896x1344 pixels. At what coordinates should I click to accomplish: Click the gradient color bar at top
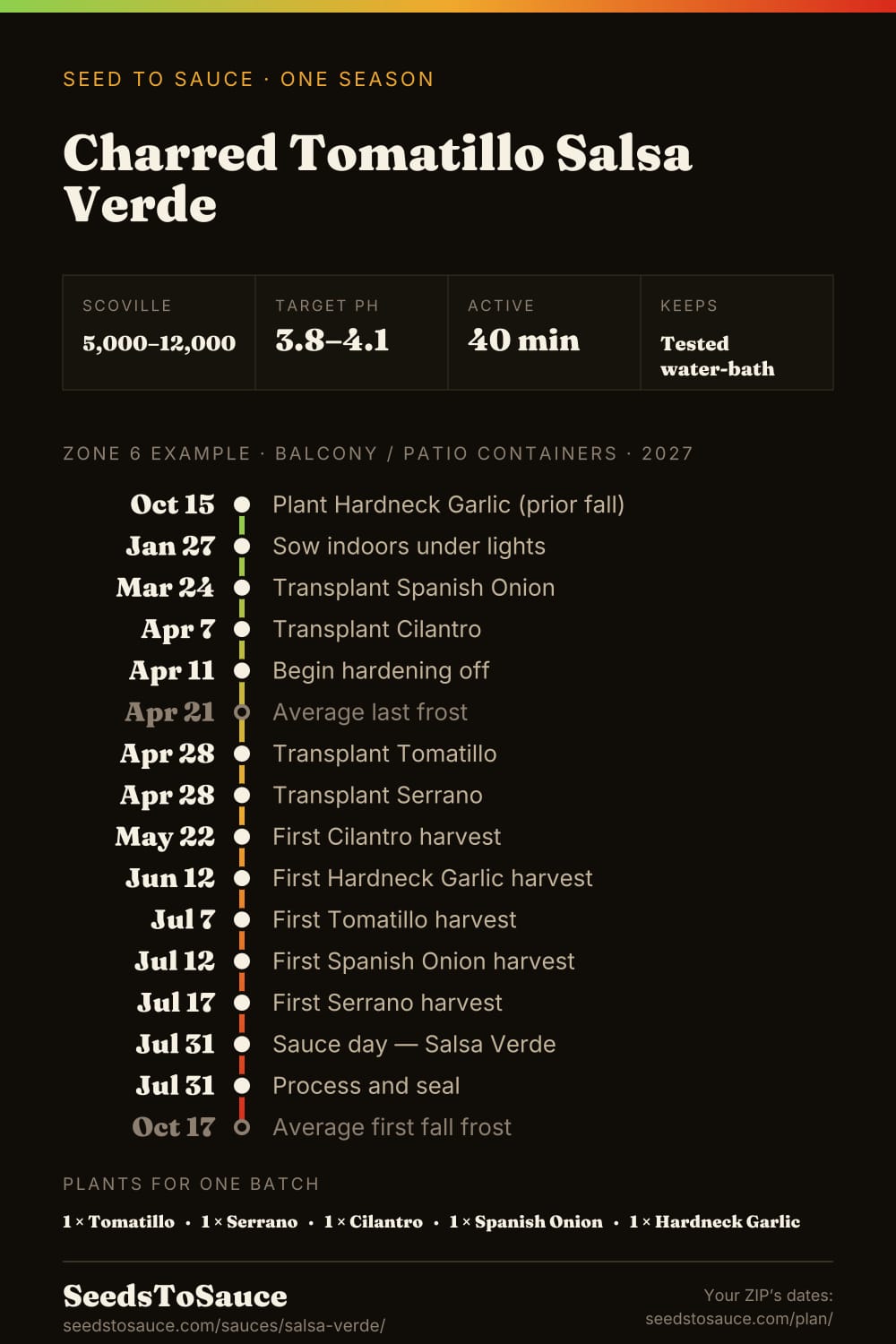tap(448, 5)
